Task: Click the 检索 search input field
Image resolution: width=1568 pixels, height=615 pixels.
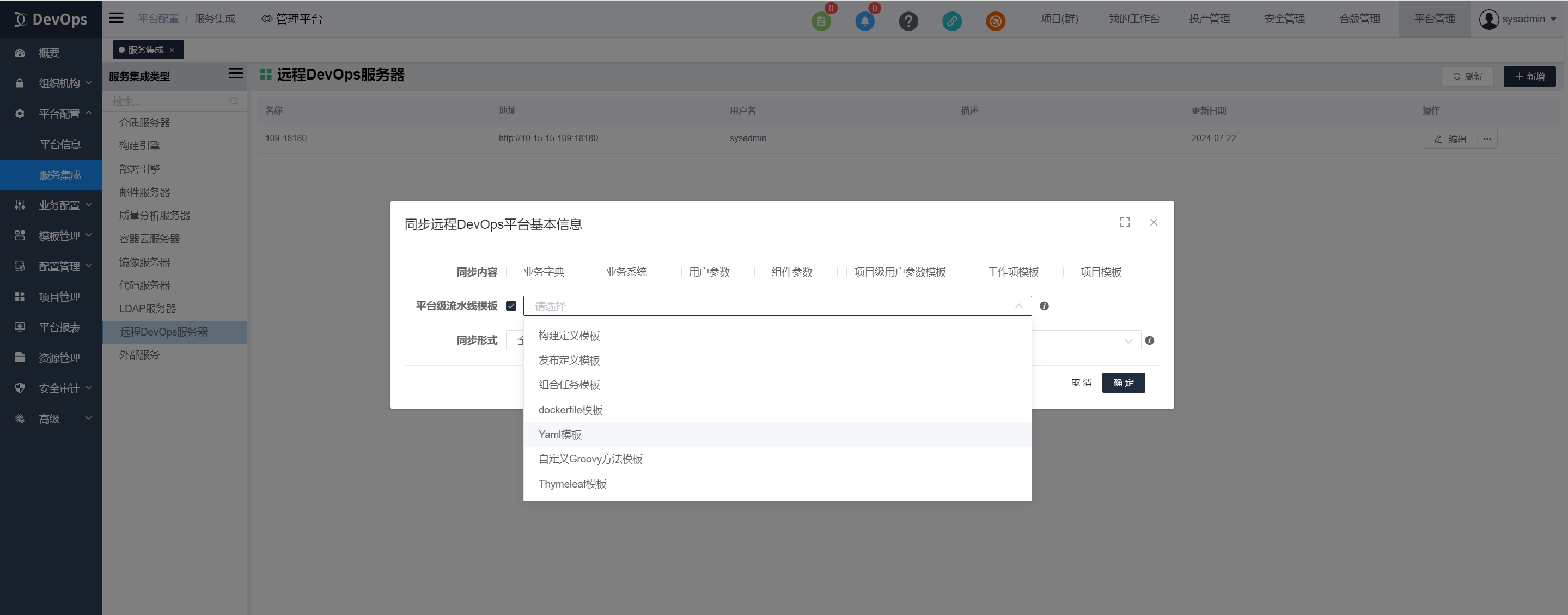Action: click(x=167, y=101)
